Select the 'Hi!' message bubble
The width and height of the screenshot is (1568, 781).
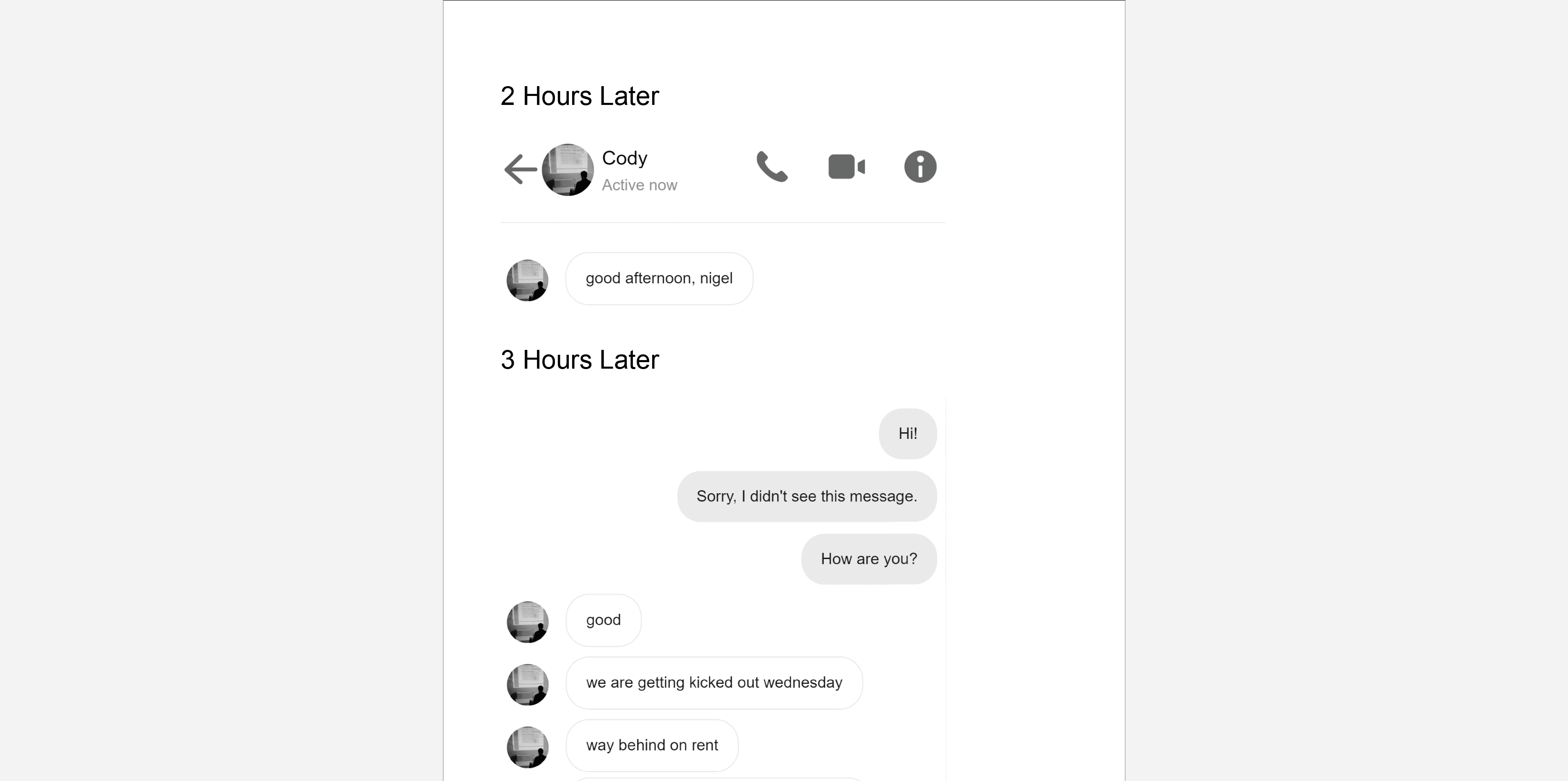pyautogui.click(x=908, y=434)
